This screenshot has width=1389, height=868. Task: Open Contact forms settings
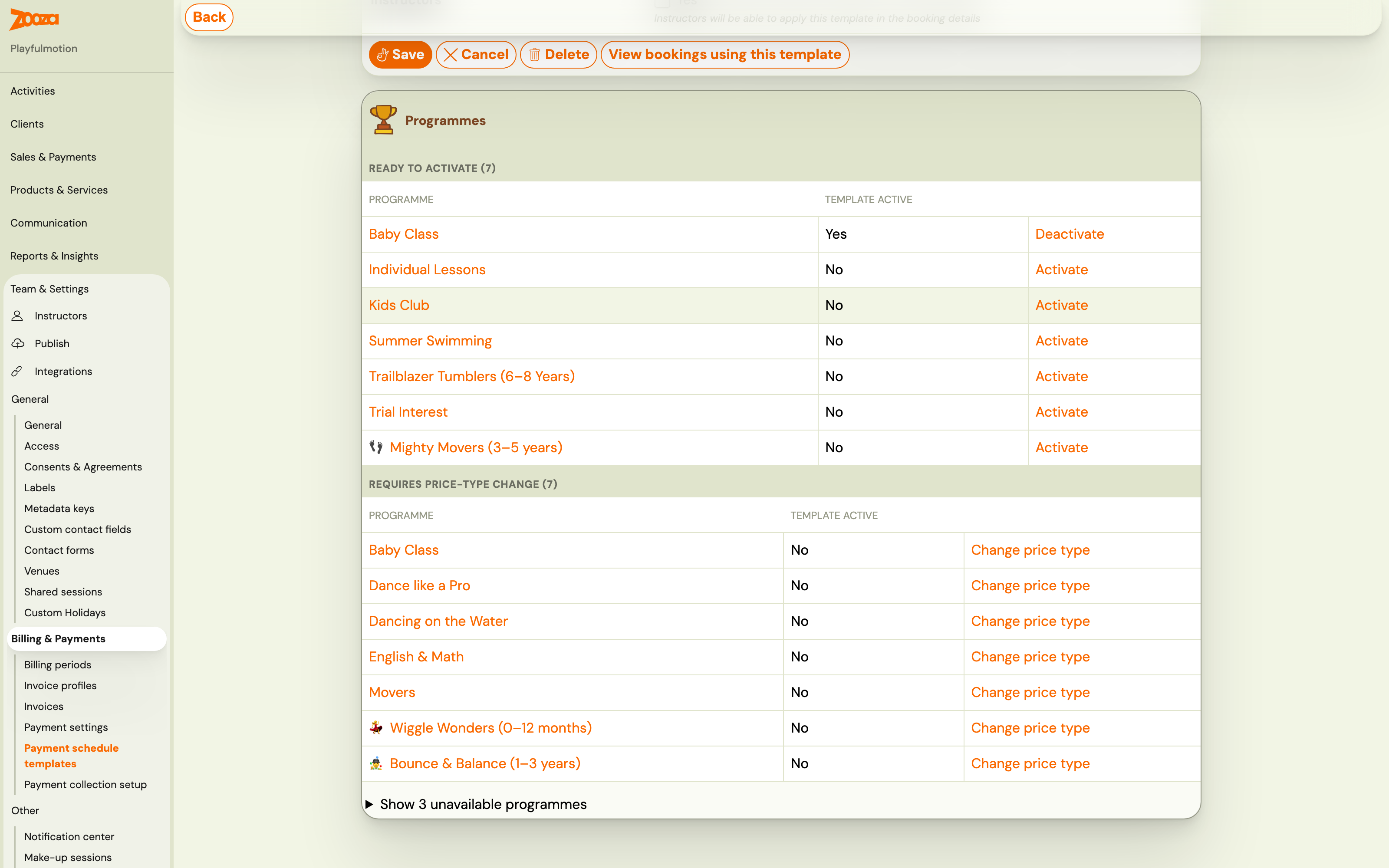pos(59,550)
